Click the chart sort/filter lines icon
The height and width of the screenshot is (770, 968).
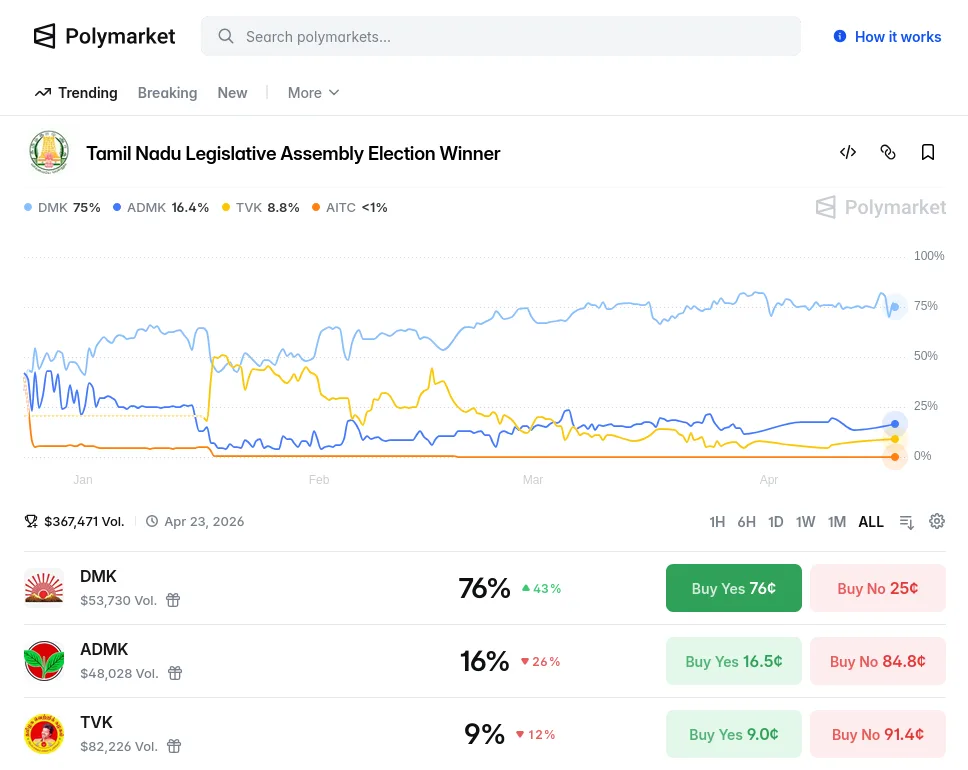coord(907,521)
